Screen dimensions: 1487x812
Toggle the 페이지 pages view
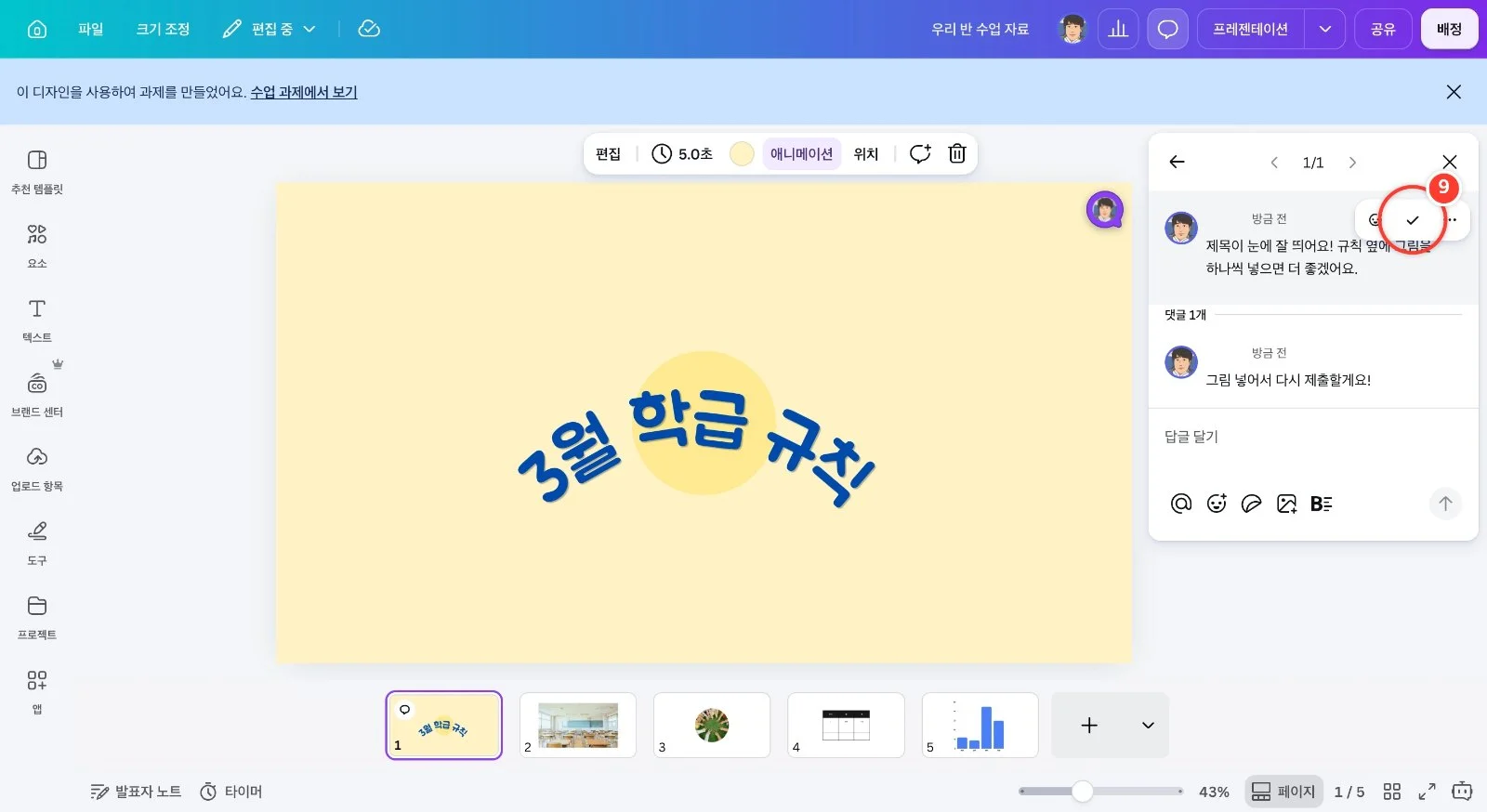tap(1283, 792)
